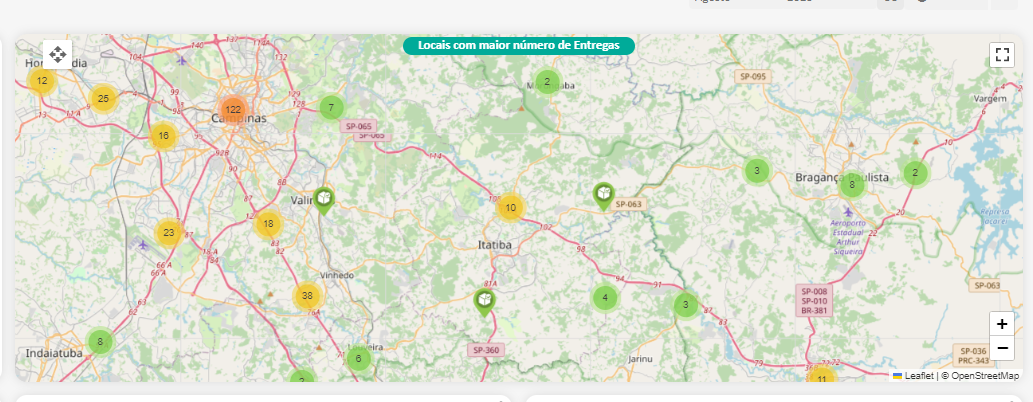Open the green 7 cluster marker
1033x402 pixels.
point(331,108)
